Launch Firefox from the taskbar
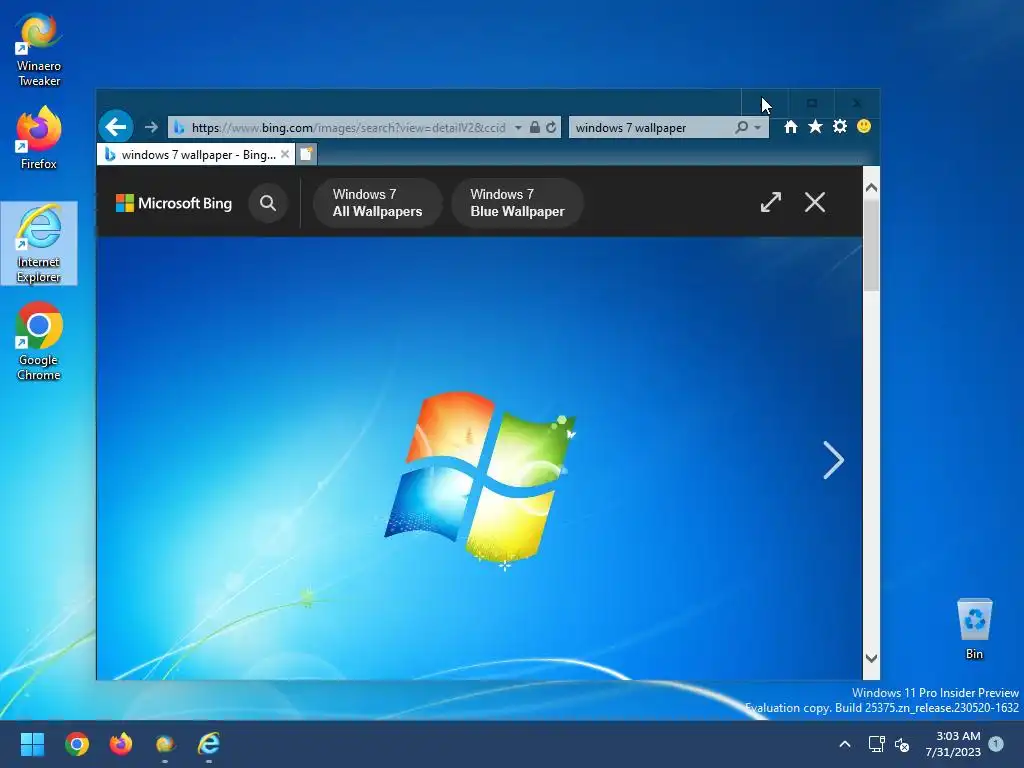Image resolution: width=1024 pixels, height=768 pixels. [x=121, y=744]
